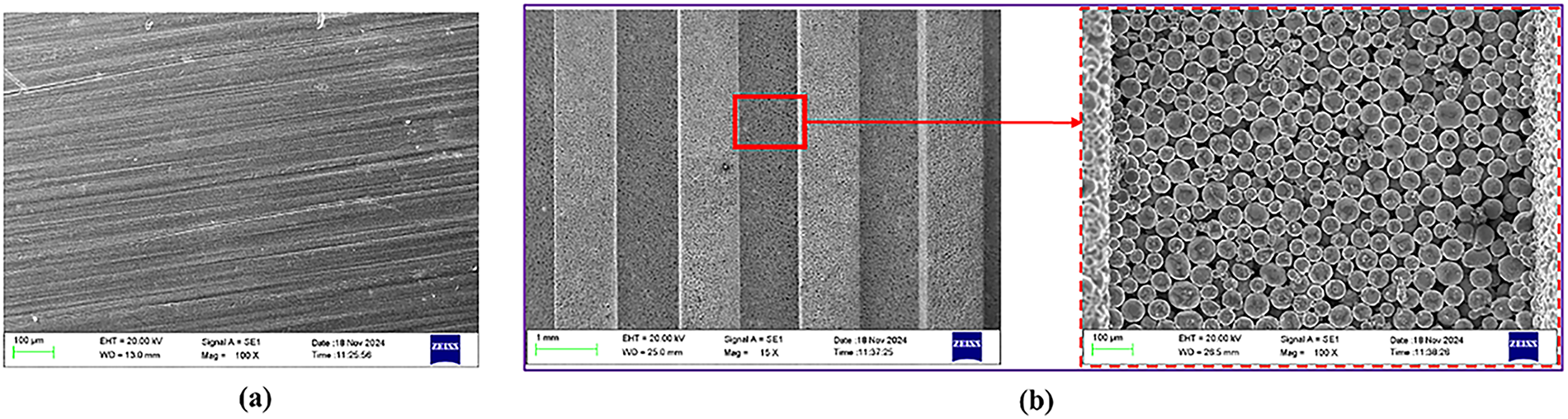Click the 'WD = 26.5 mm' reading
This screenshot has width=1568, height=419.
[1209, 352]
